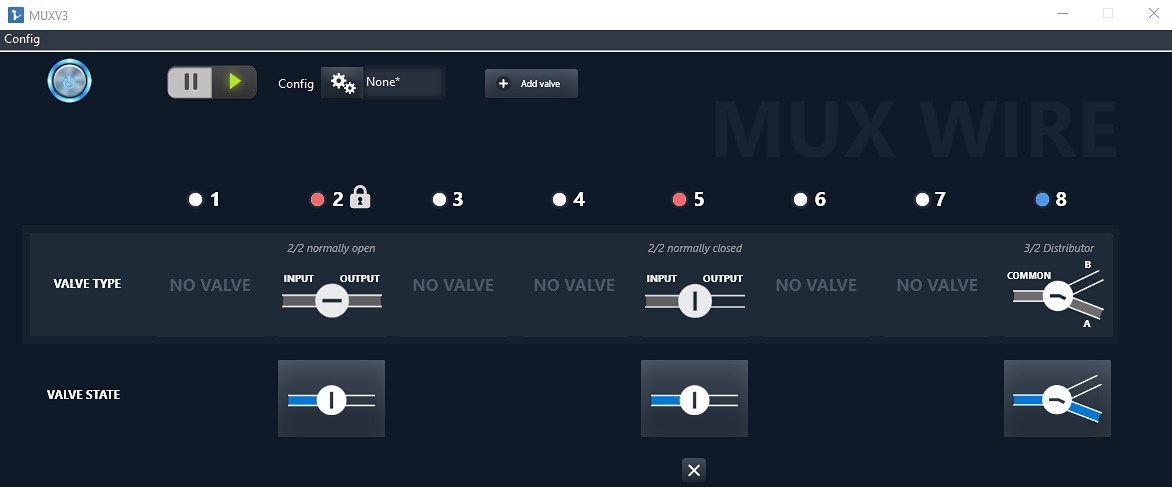
Task: Toggle valve 5 state button
Action: pos(694,399)
